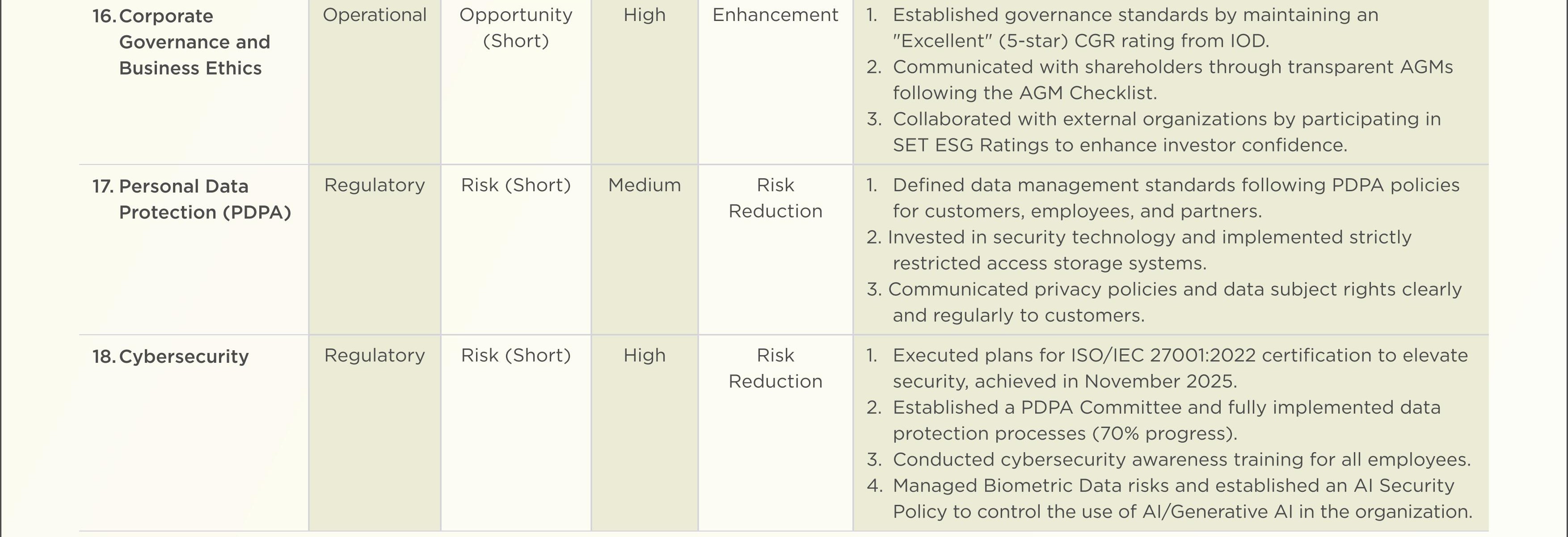The image size is (1568, 537).
Task: Click the High level cell for Cybersecurity
Action: pyautogui.click(x=645, y=355)
